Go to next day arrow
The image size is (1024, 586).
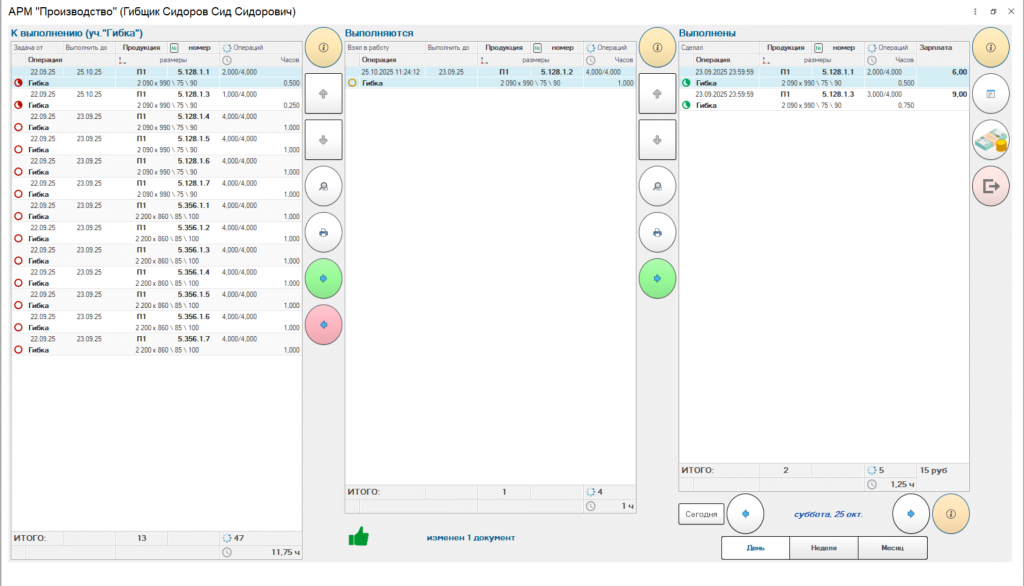(910, 514)
